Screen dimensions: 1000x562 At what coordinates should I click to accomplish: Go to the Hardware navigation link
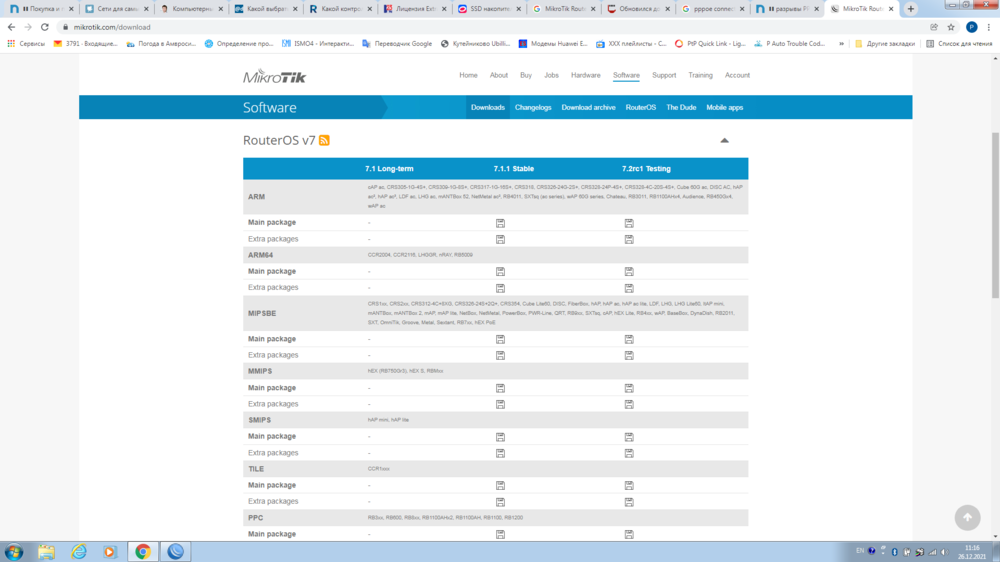[x=585, y=75]
